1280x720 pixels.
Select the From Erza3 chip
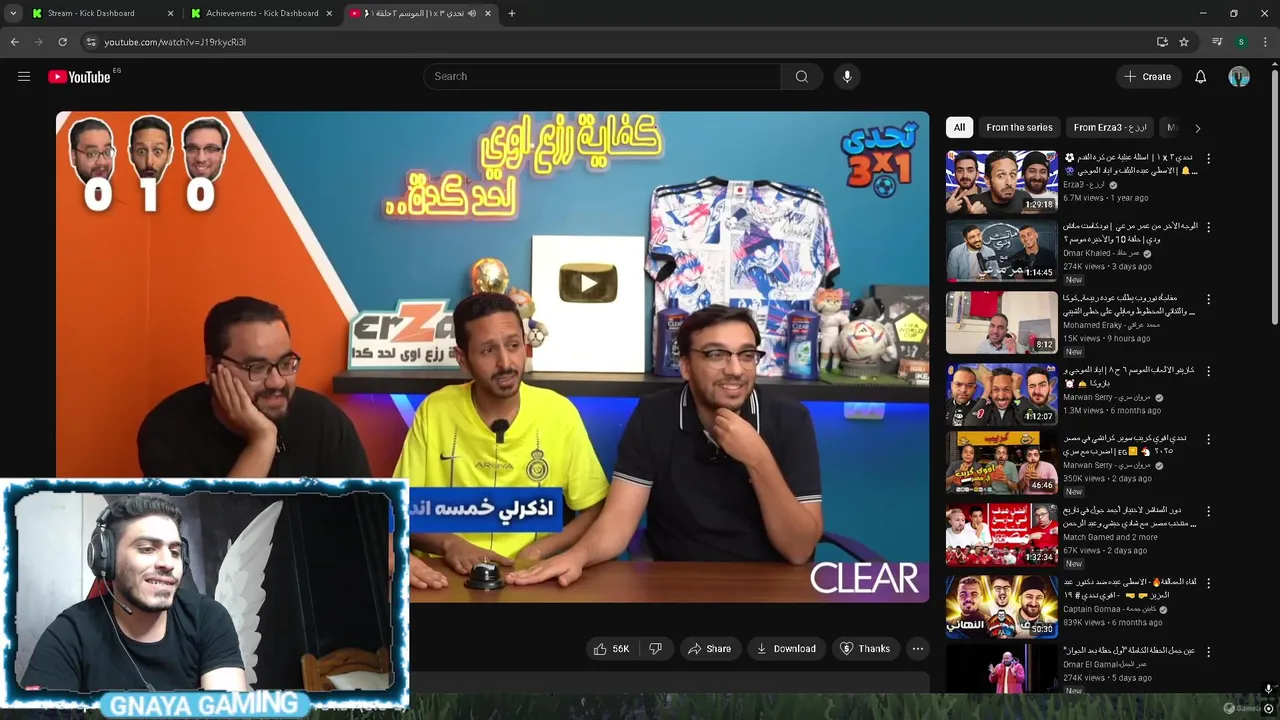click(x=1110, y=128)
